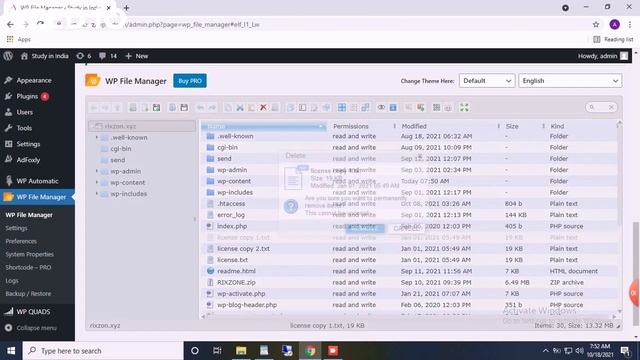The height and width of the screenshot is (360, 640).
Task: Select the .htaccess file row
Action: [x=409, y=204]
